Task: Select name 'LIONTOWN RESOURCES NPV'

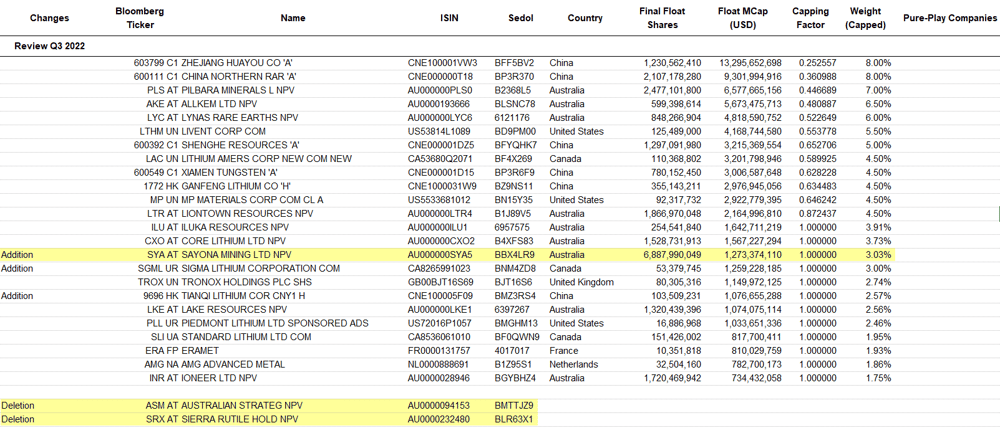Action: point(245,213)
